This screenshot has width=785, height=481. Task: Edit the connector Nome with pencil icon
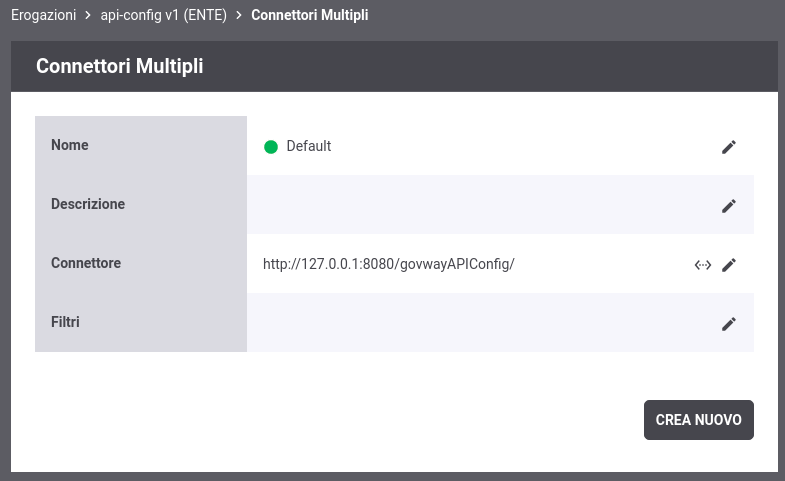point(728,147)
